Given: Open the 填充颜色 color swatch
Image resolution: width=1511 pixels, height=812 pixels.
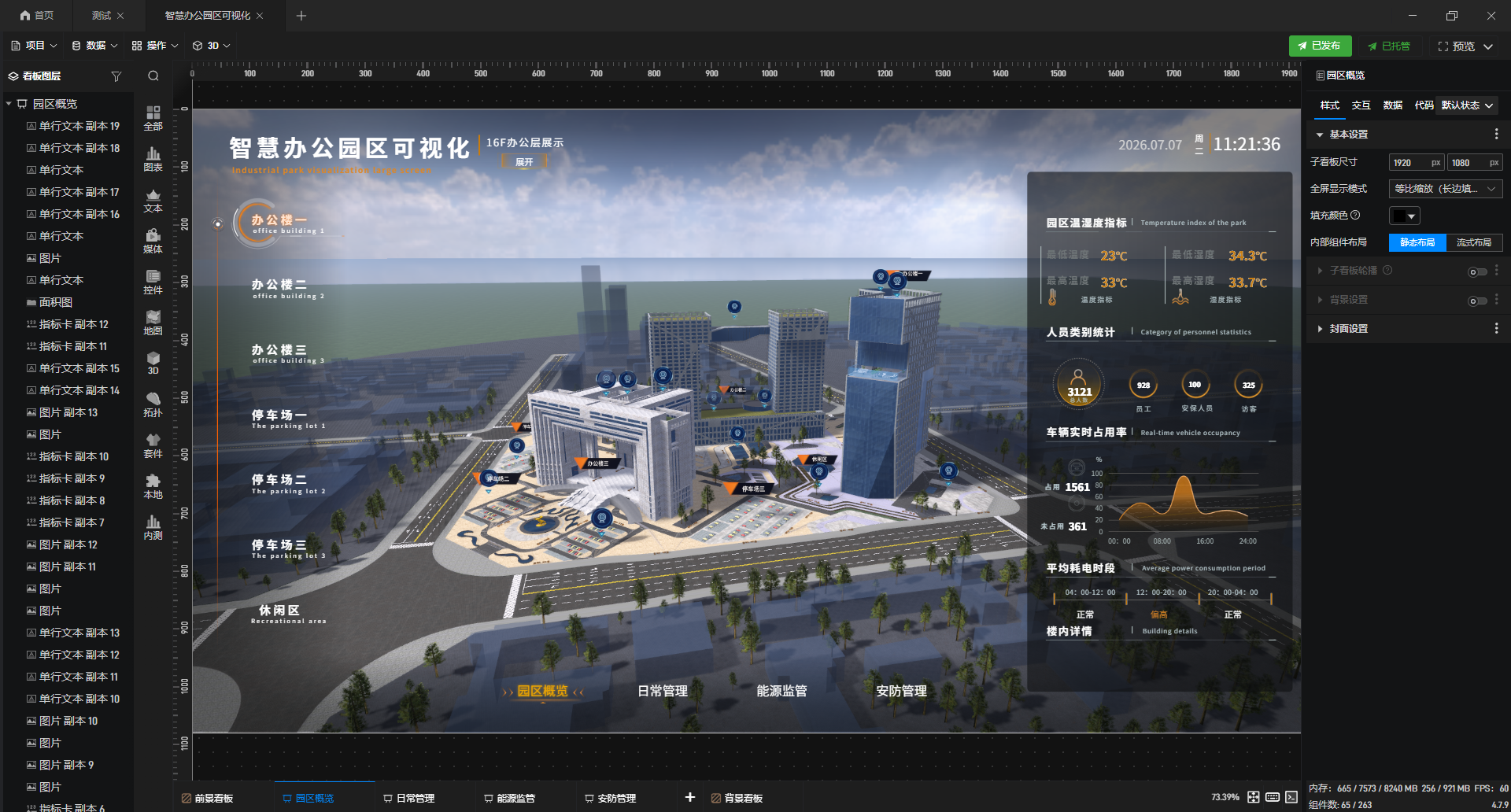Looking at the screenshot, I should (x=1404, y=216).
